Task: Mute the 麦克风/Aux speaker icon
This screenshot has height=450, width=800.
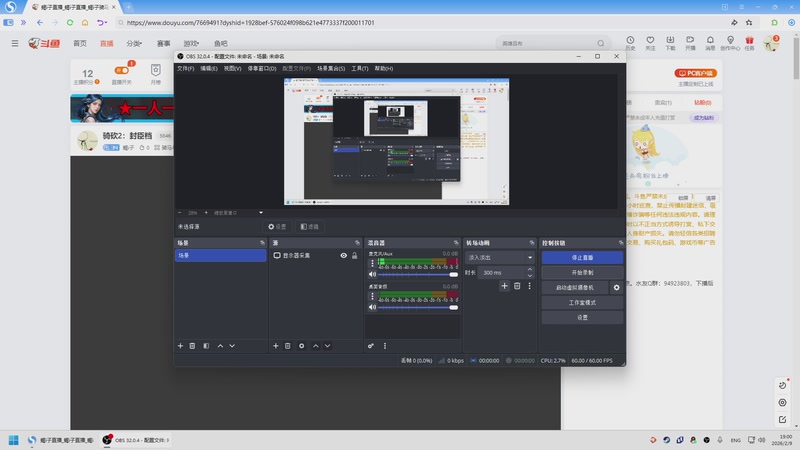Action: pyautogui.click(x=372, y=274)
